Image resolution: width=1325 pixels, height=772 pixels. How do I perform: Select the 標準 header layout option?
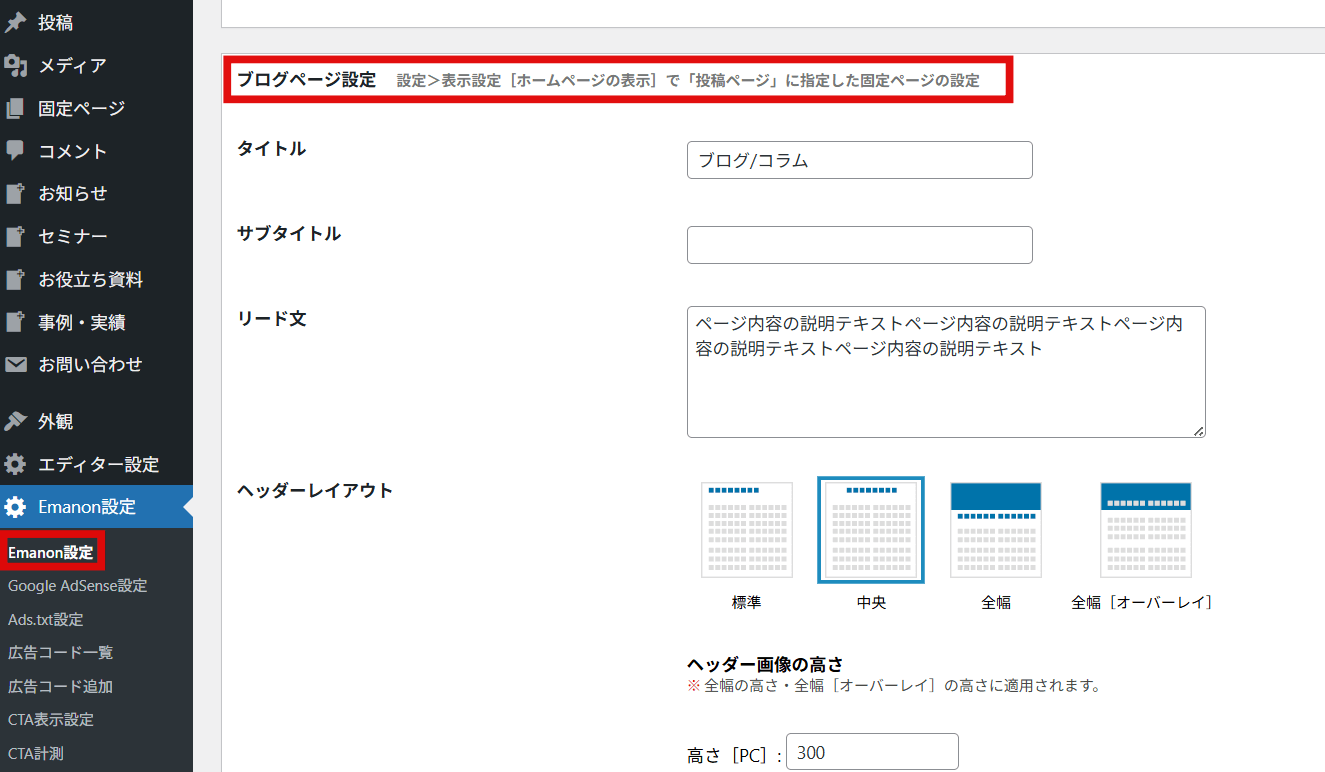click(747, 530)
